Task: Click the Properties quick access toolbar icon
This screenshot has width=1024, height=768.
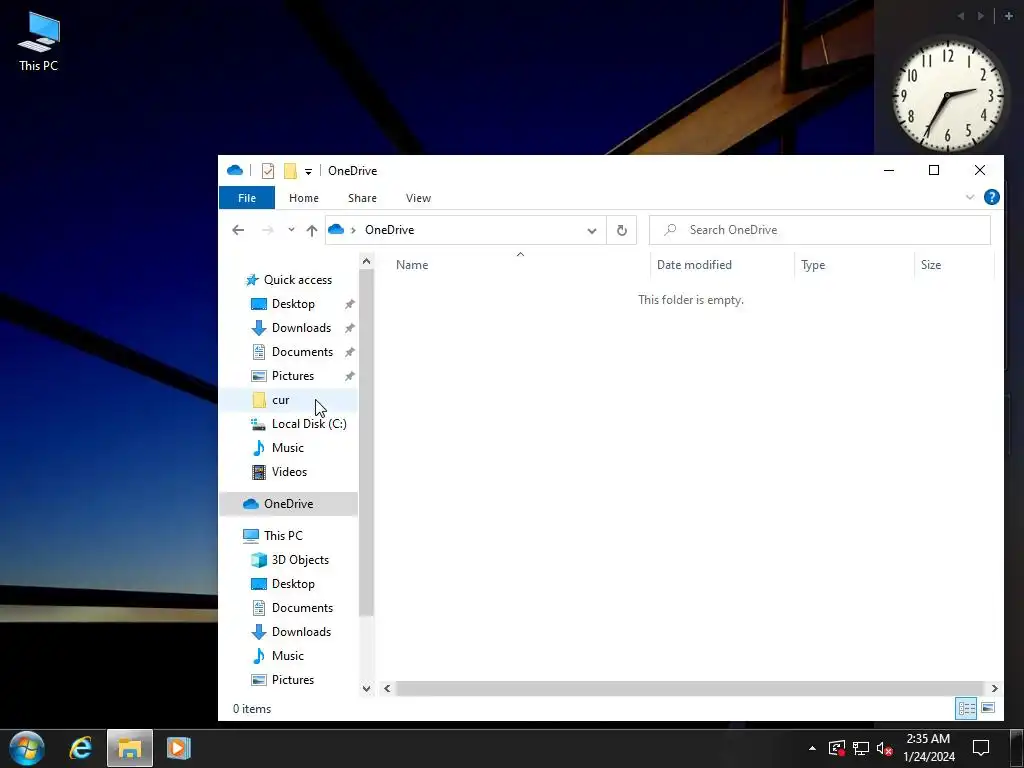Action: click(268, 171)
